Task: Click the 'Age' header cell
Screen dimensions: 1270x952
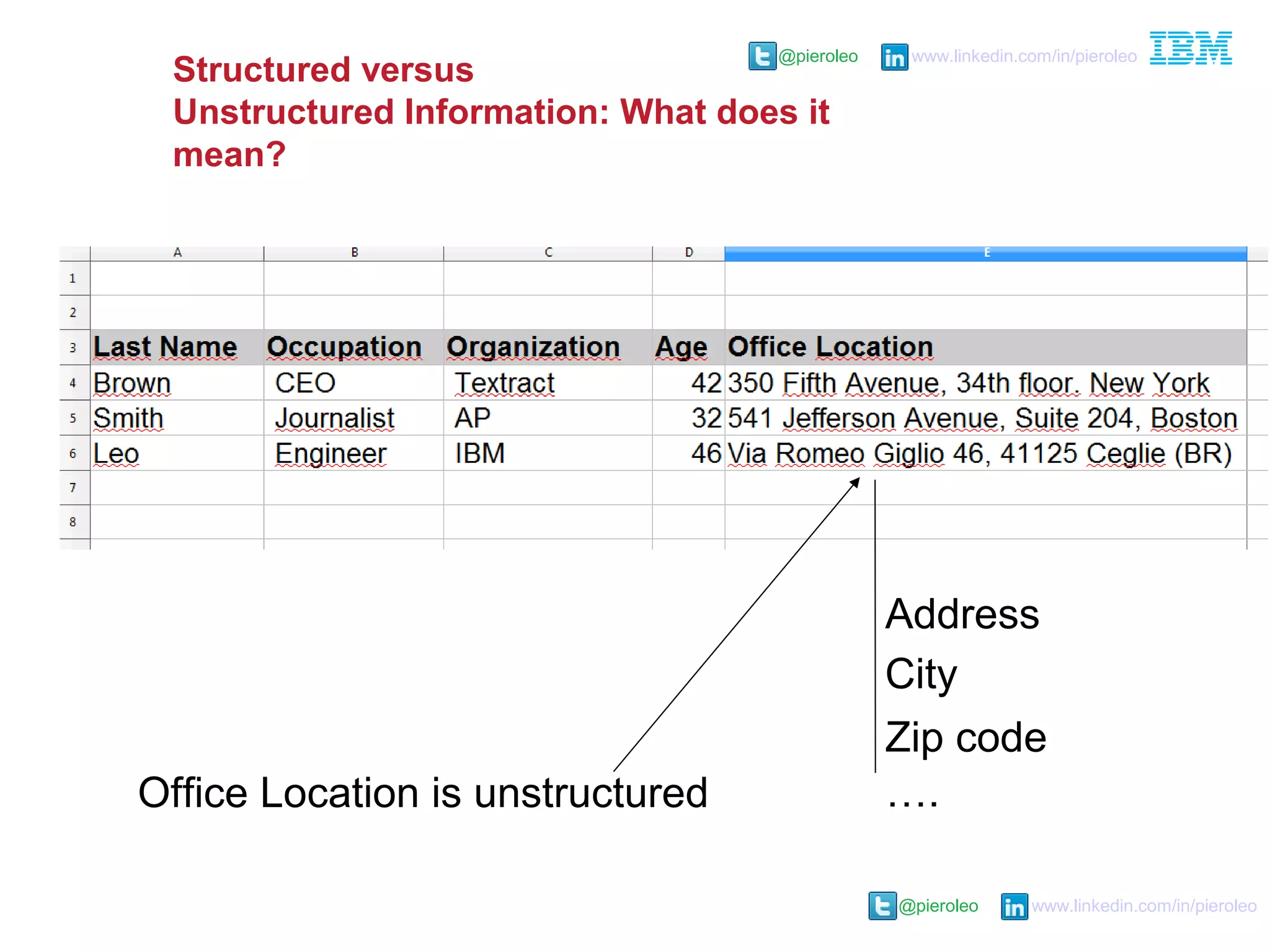Action: click(689, 347)
